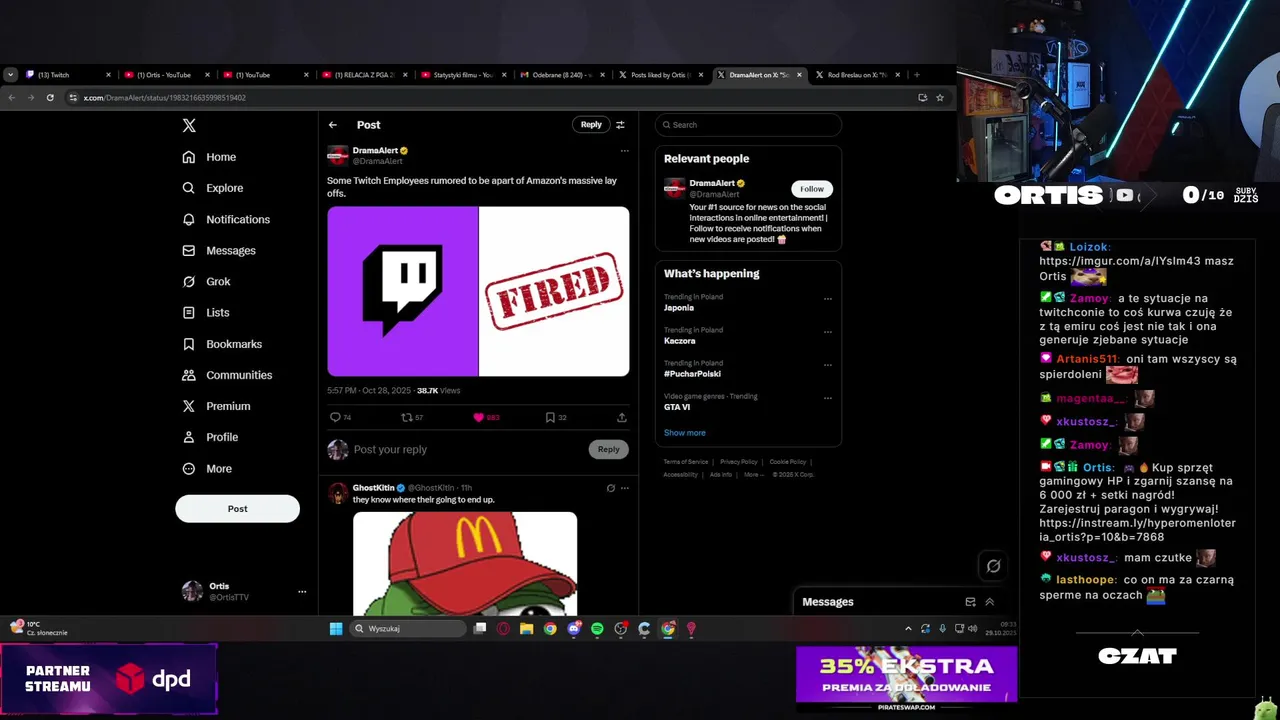Open DramaAlert post options three dots
1280x720 pixels.
pos(624,151)
